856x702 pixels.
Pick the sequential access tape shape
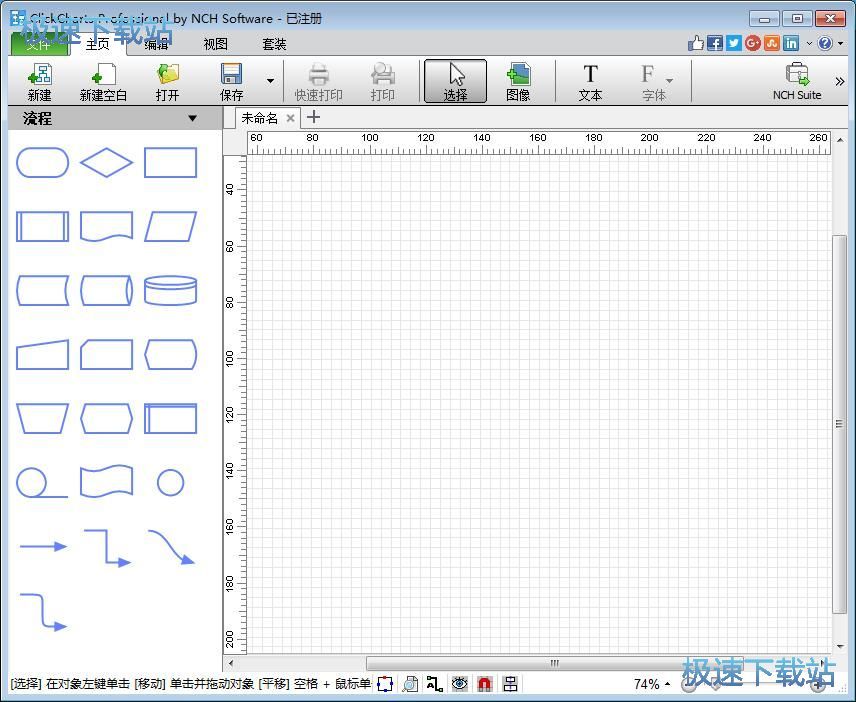click(43, 483)
